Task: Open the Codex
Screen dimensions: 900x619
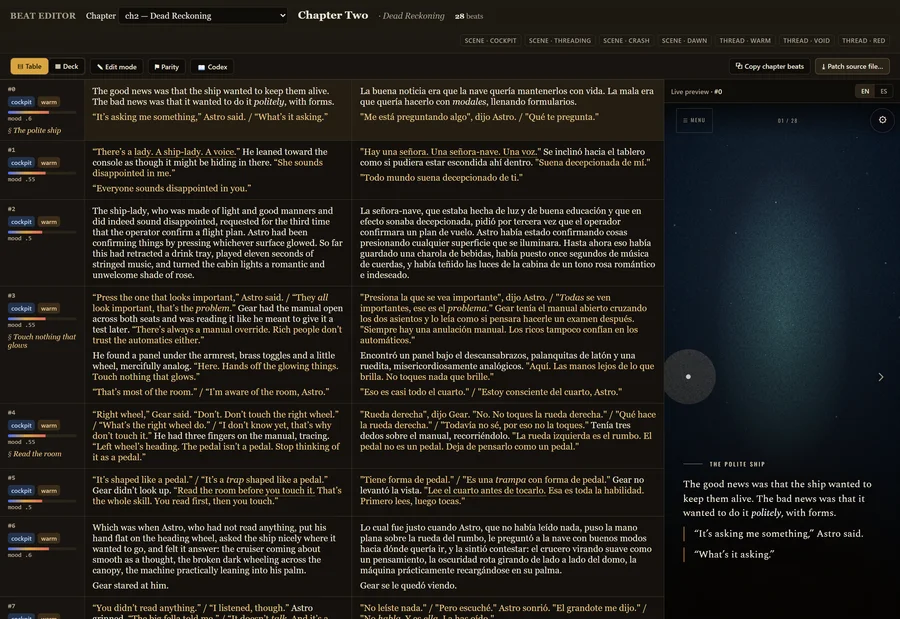Action: 212,67
